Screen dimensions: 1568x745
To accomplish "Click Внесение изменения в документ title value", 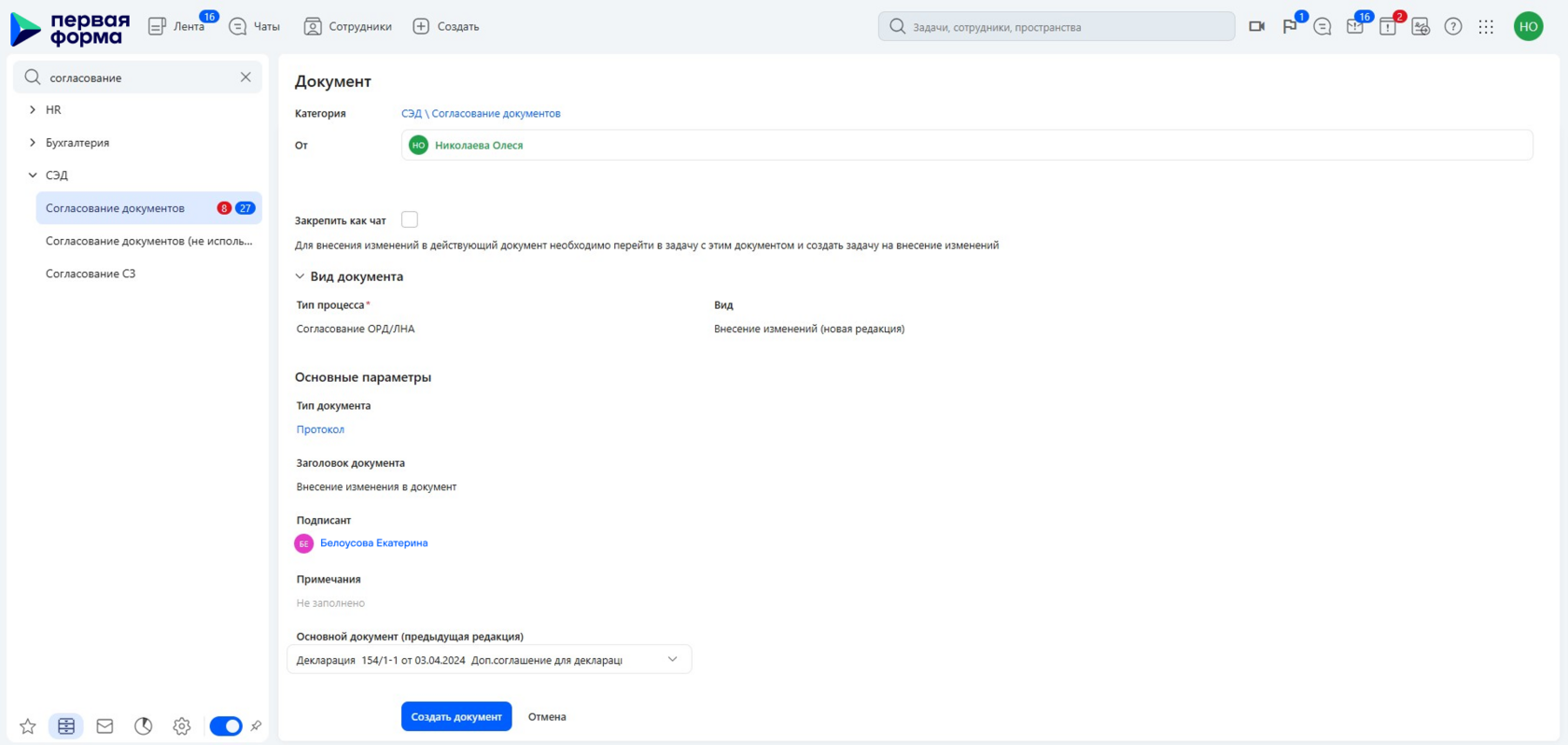I will [376, 487].
